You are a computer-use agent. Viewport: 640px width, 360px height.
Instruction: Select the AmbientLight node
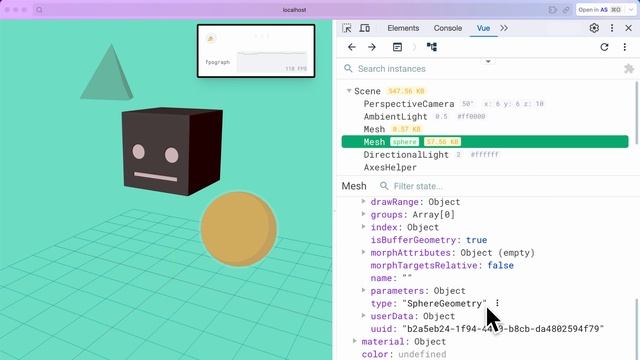coord(396,116)
